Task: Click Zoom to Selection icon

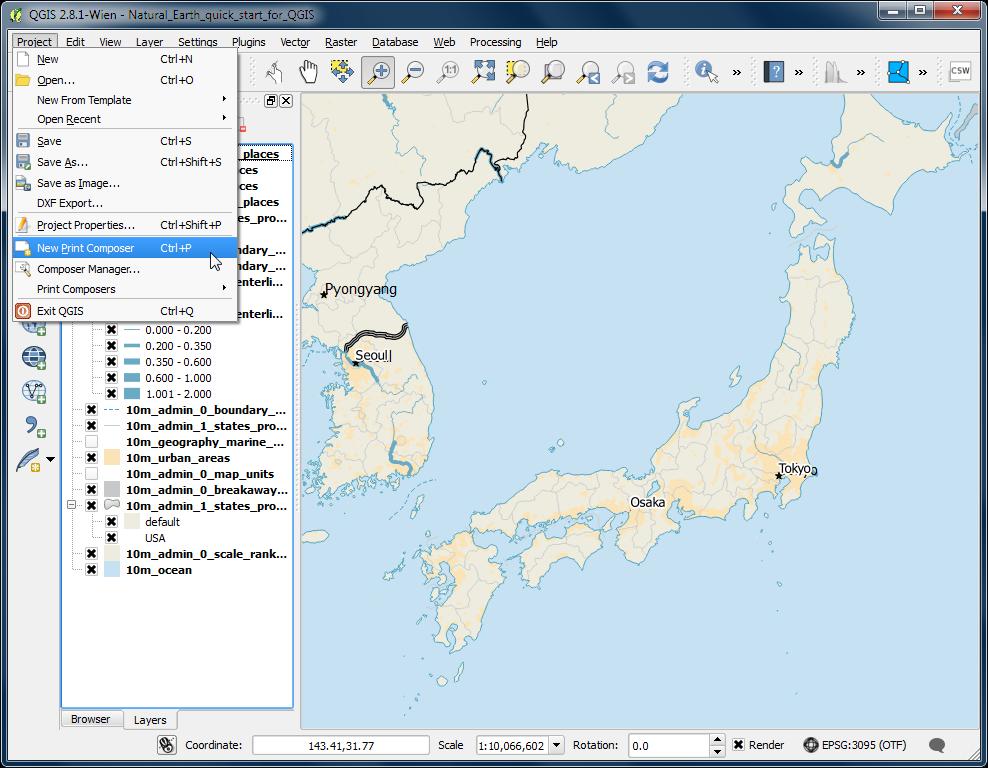Action: [x=518, y=72]
